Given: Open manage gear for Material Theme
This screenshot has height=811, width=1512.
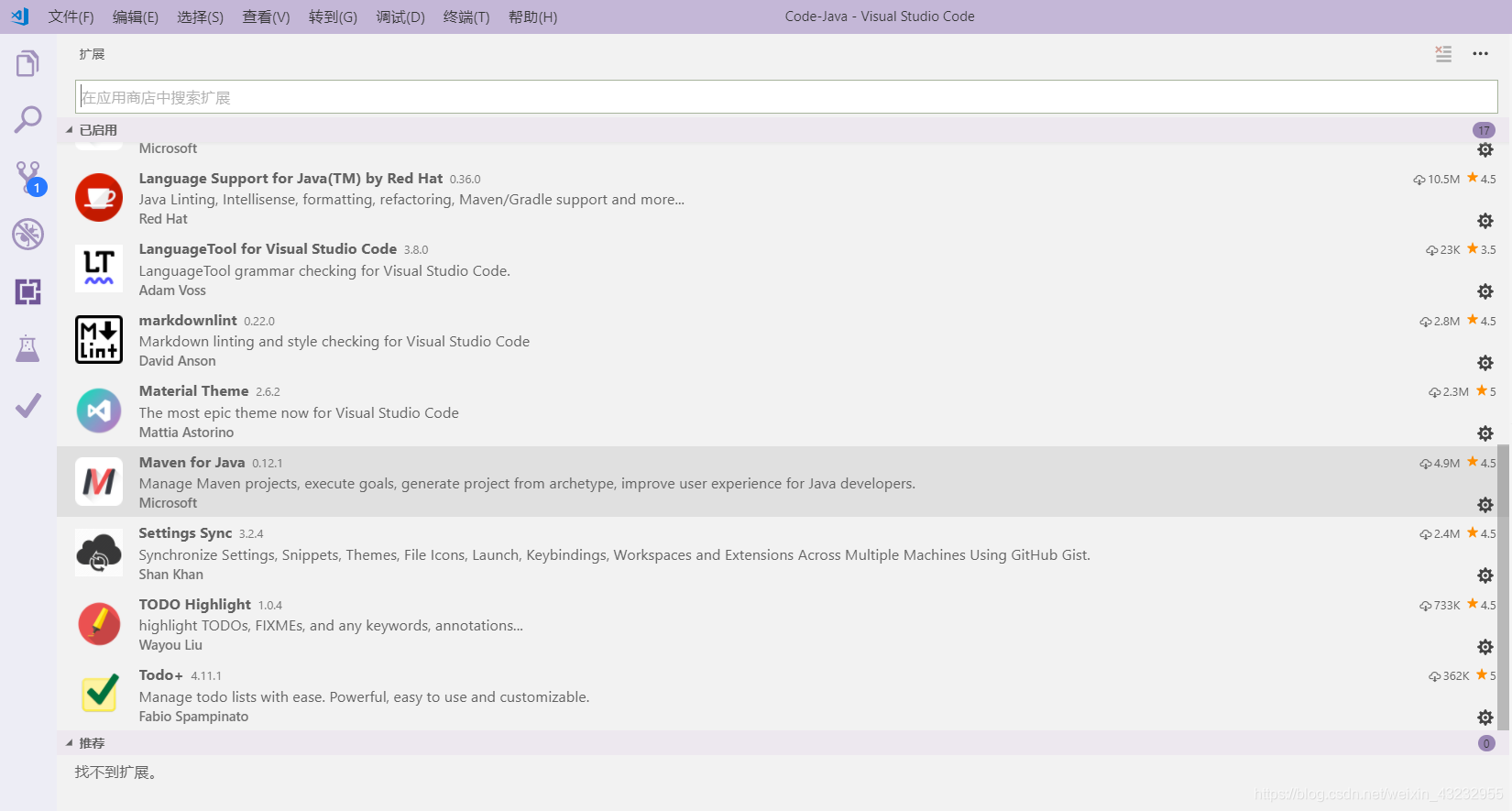Looking at the screenshot, I should (1485, 433).
